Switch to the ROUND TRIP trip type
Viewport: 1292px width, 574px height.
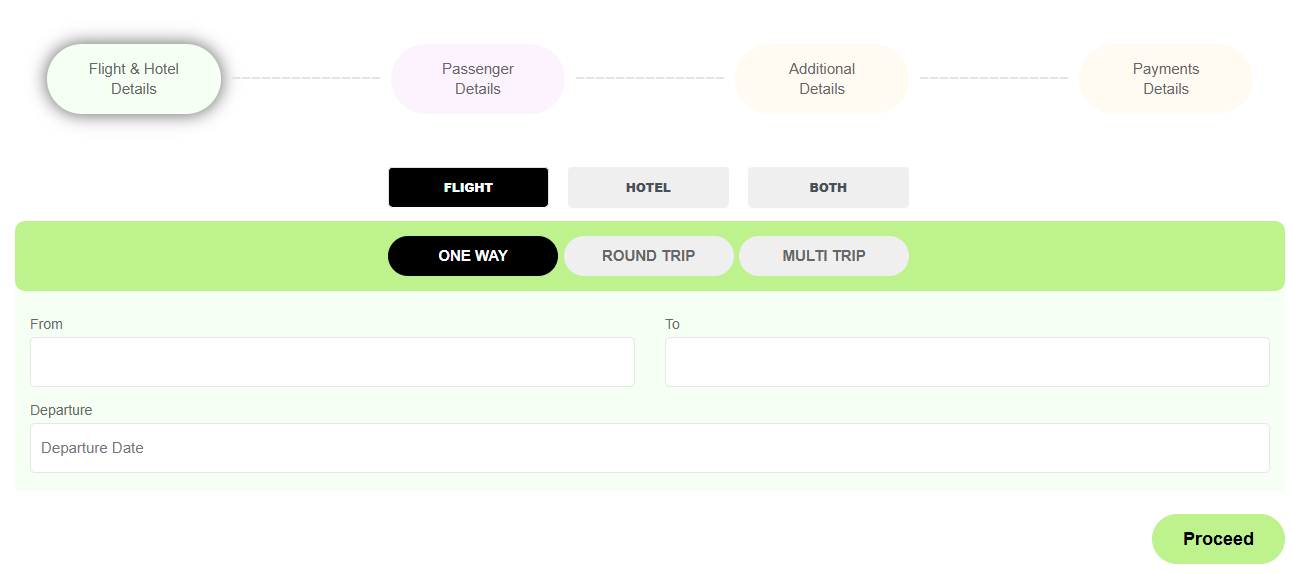click(649, 256)
